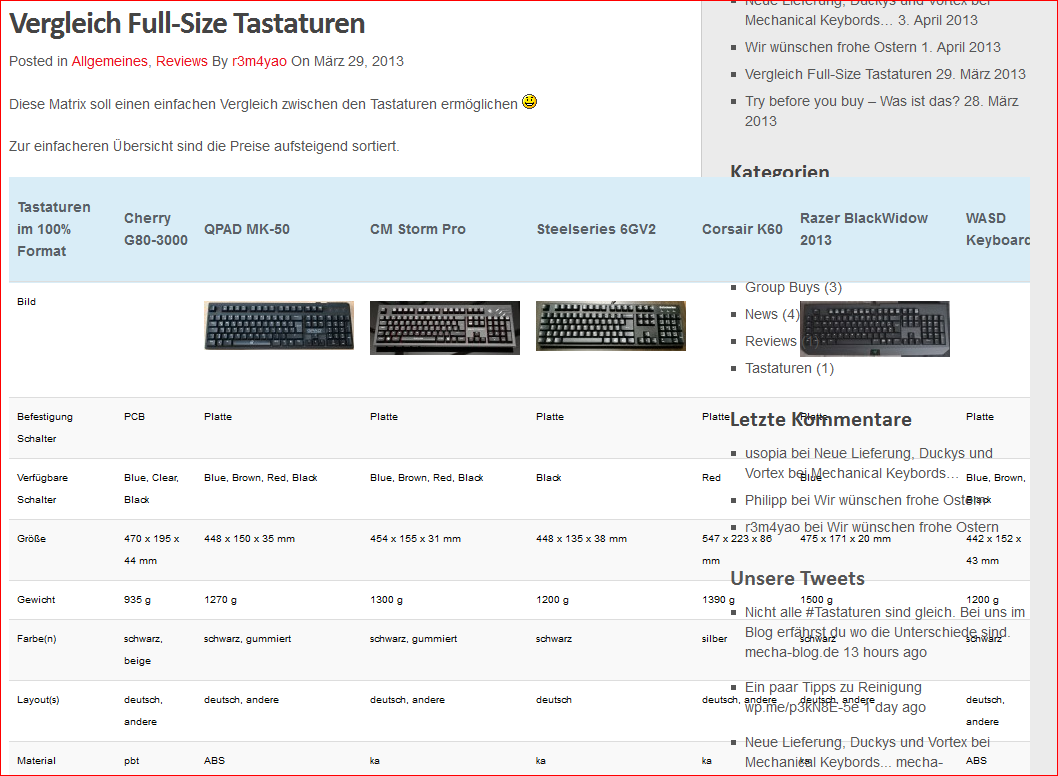Open Steelseries 6GV2 keyboard image

(x=611, y=326)
